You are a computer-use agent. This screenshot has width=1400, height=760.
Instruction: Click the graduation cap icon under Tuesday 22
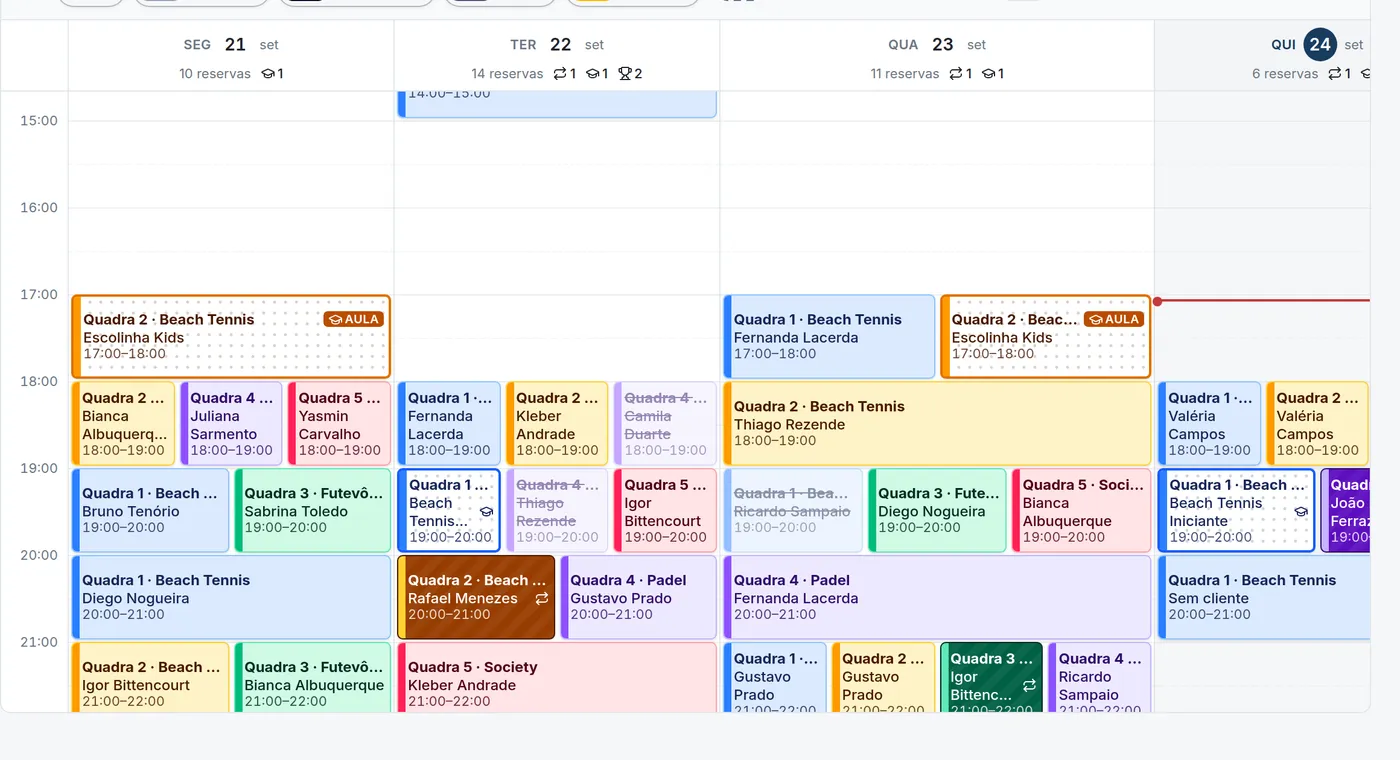point(592,73)
